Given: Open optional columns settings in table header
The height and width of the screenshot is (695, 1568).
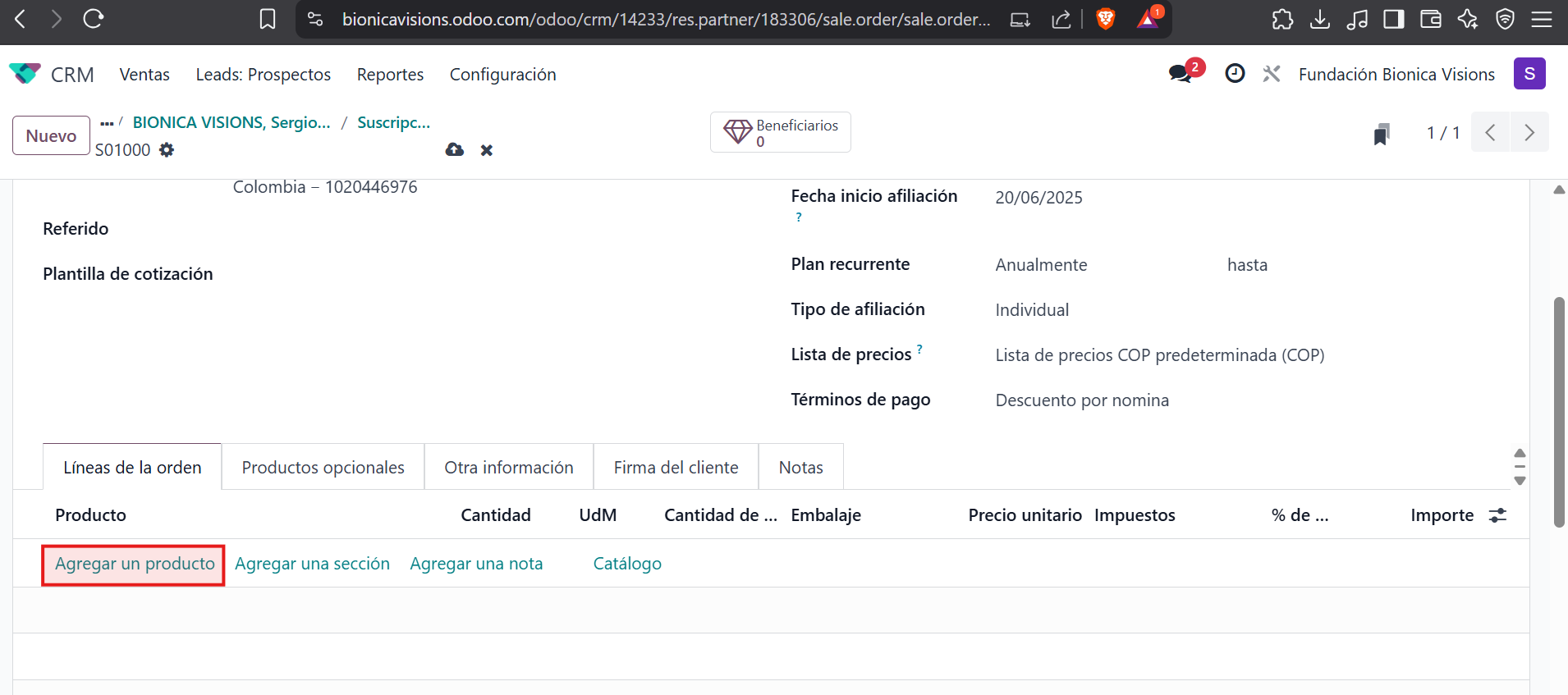Looking at the screenshot, I should click(x=1498, y=515).
